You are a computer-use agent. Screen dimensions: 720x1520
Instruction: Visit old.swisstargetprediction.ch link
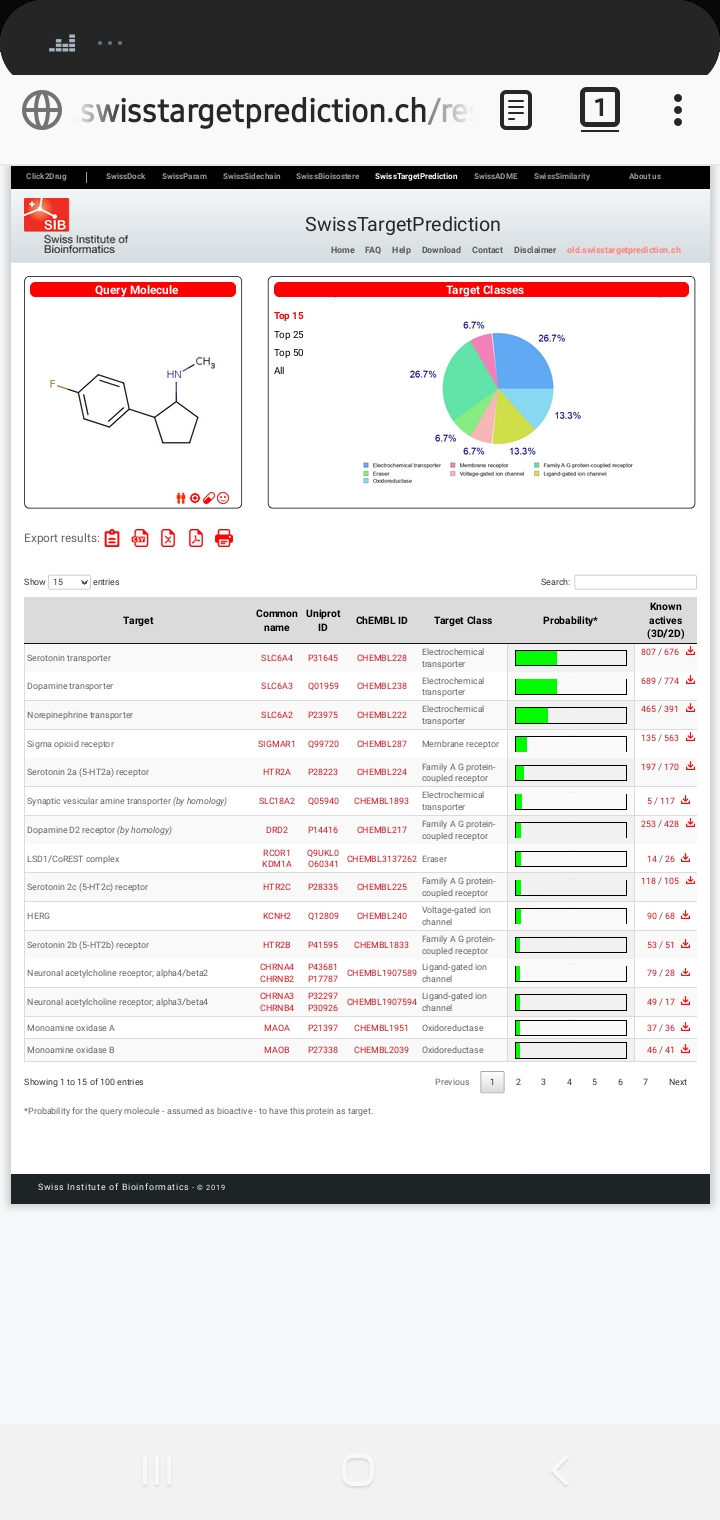tap(624, 250)
